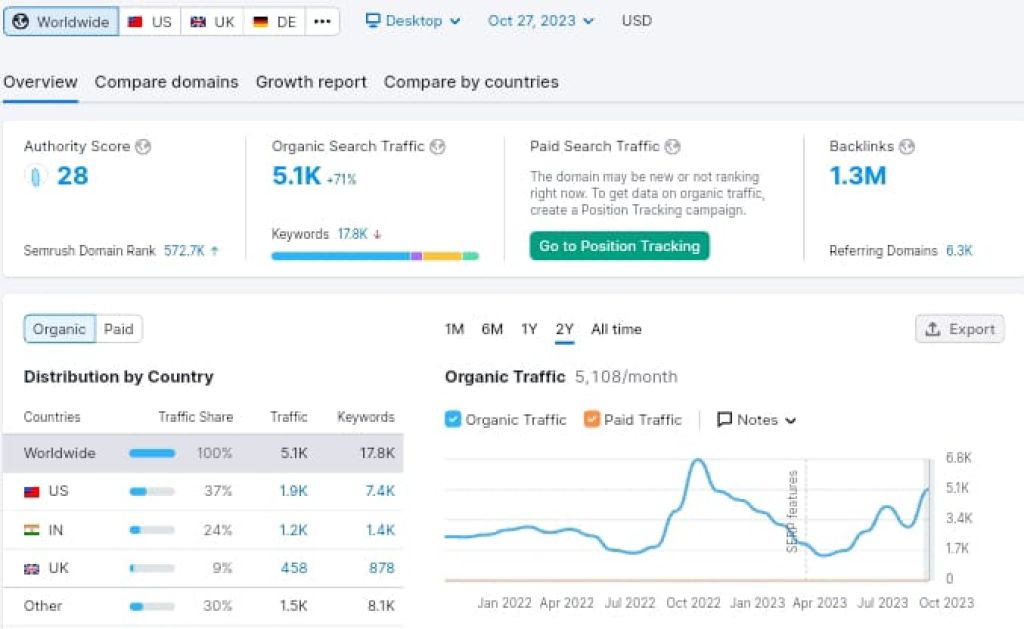Viewport: 1024px width, 629px height.
Task: Select 6M time range
Action: point(492,329)
